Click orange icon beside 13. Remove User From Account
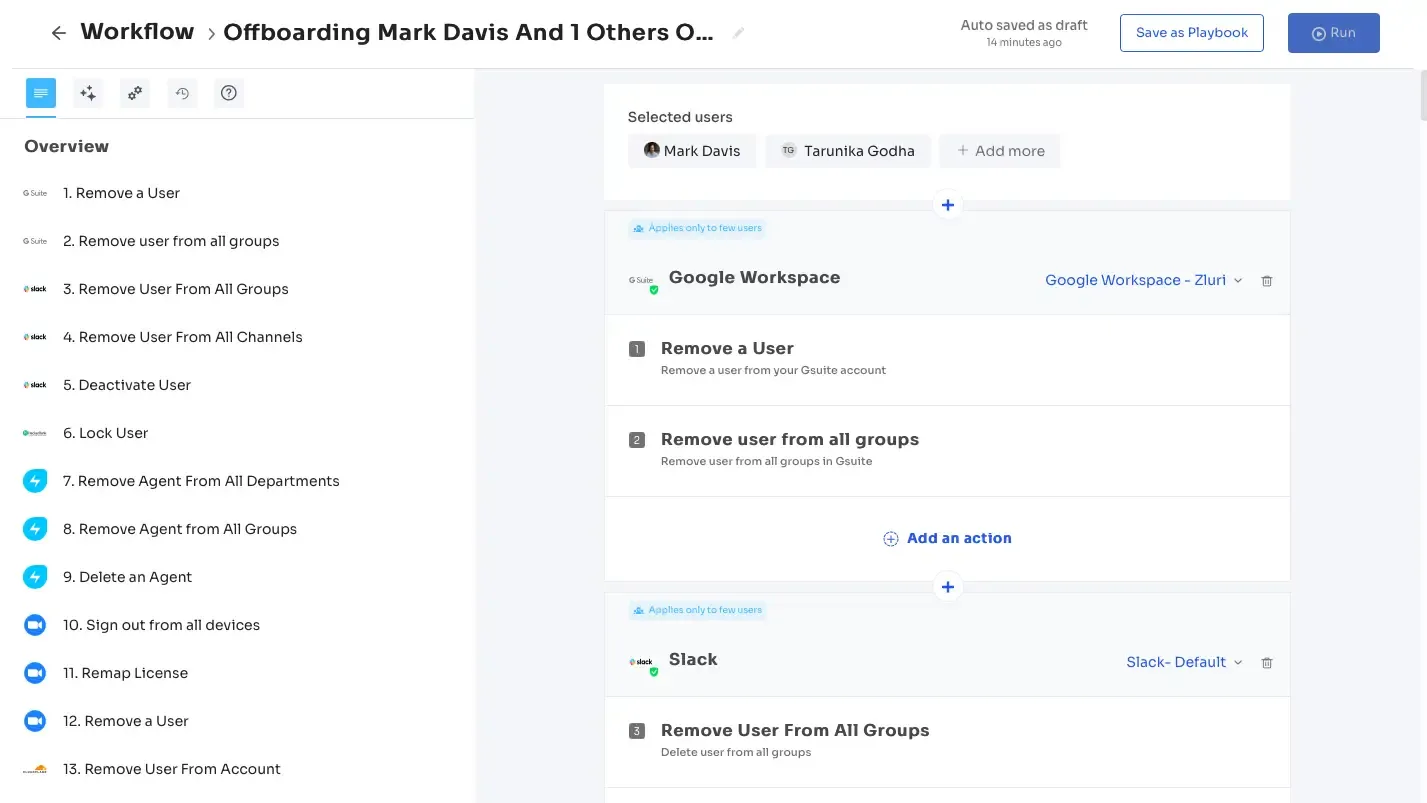This screenshot has width=1427, height=803. tap(35, 769)
